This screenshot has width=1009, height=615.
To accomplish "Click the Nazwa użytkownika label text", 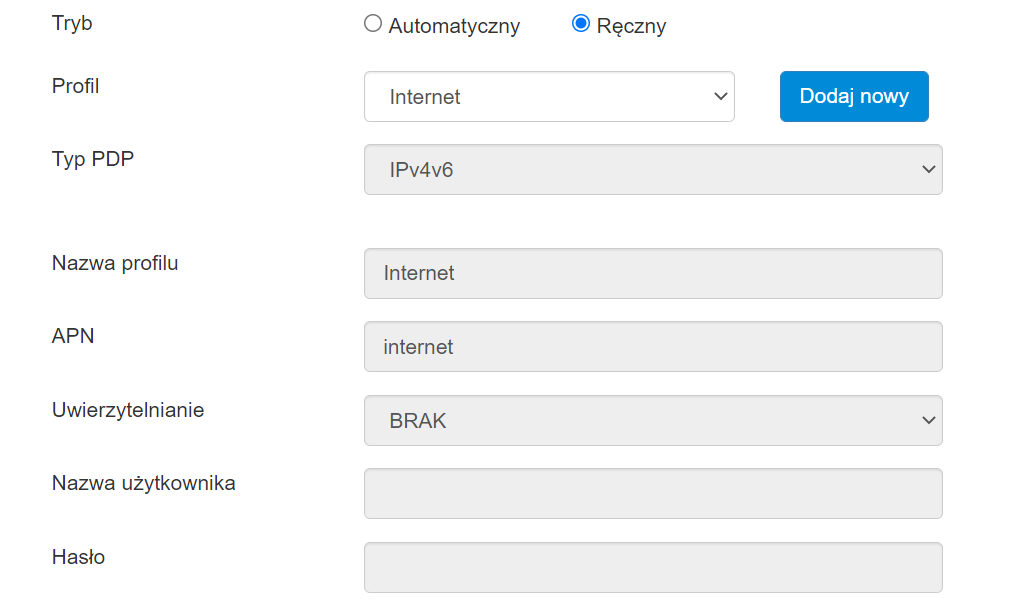I will pos(144,483).
